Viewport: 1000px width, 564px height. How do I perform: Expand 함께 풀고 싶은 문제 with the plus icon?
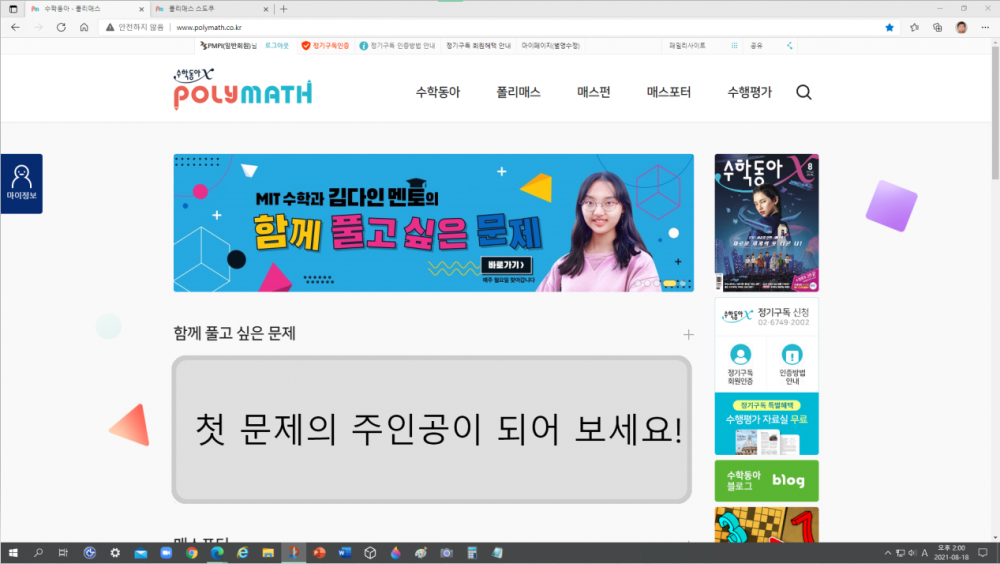(688, 334)
